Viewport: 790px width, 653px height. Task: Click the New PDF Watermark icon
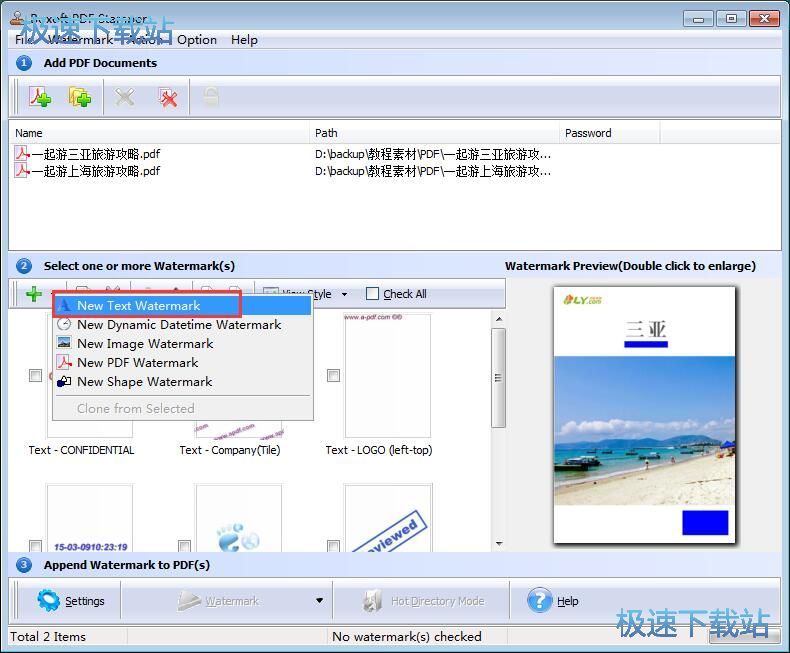(65, 362)
